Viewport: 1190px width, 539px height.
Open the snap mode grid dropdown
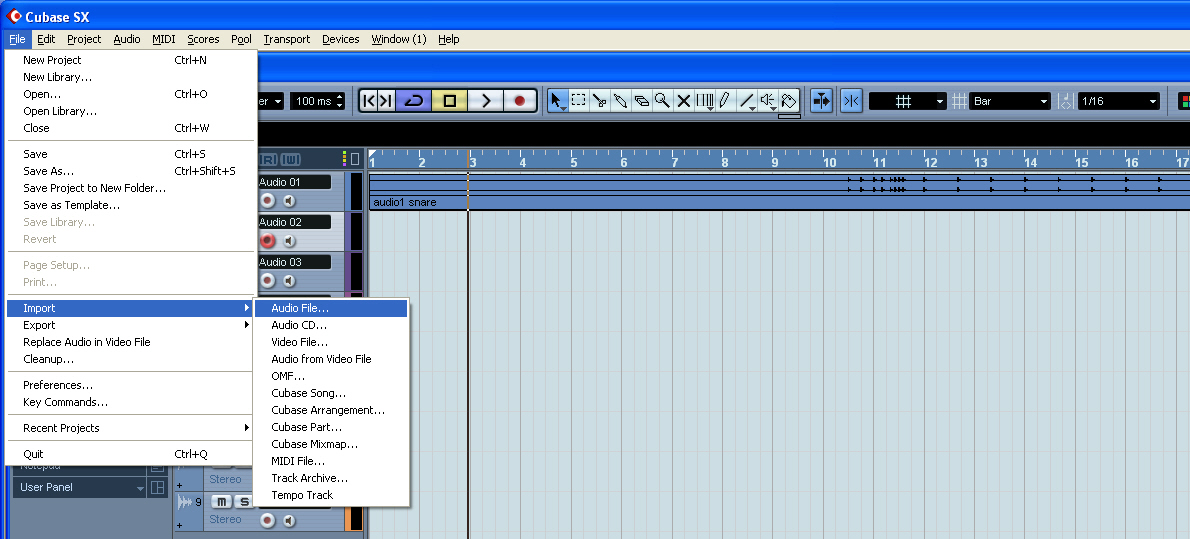click(908, 101)
